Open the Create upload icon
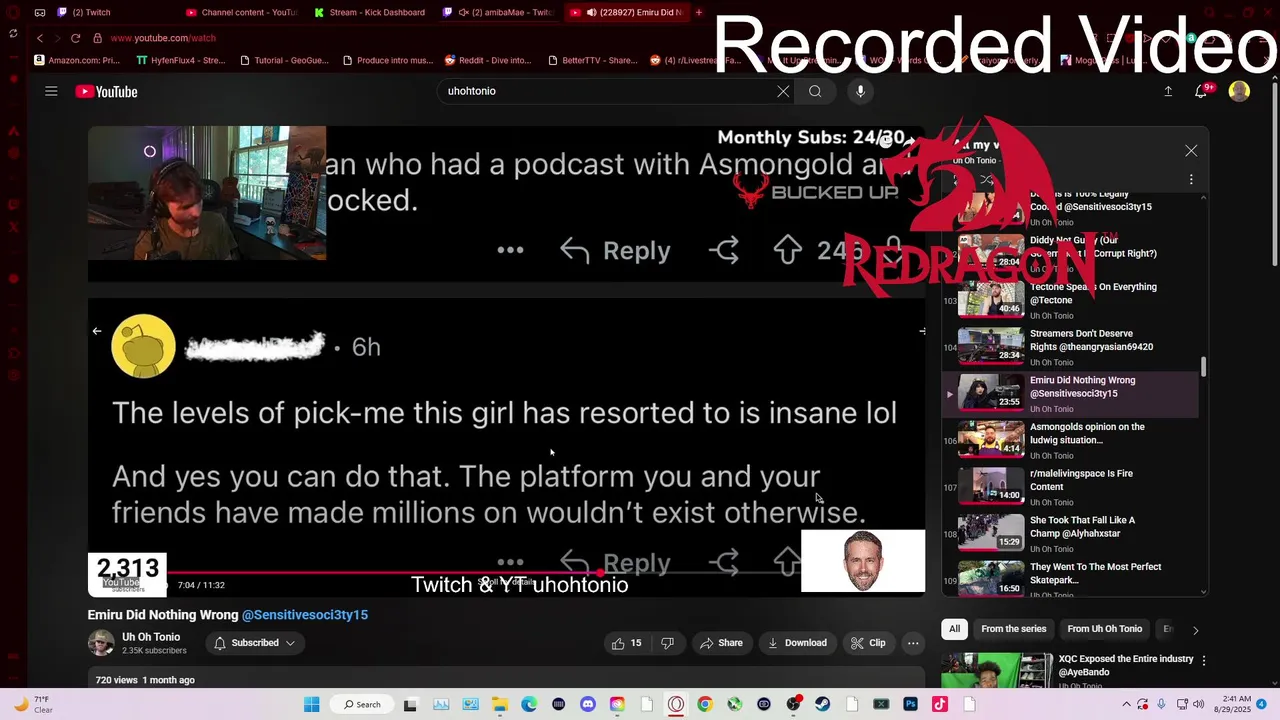 (x=1168, y=91)
